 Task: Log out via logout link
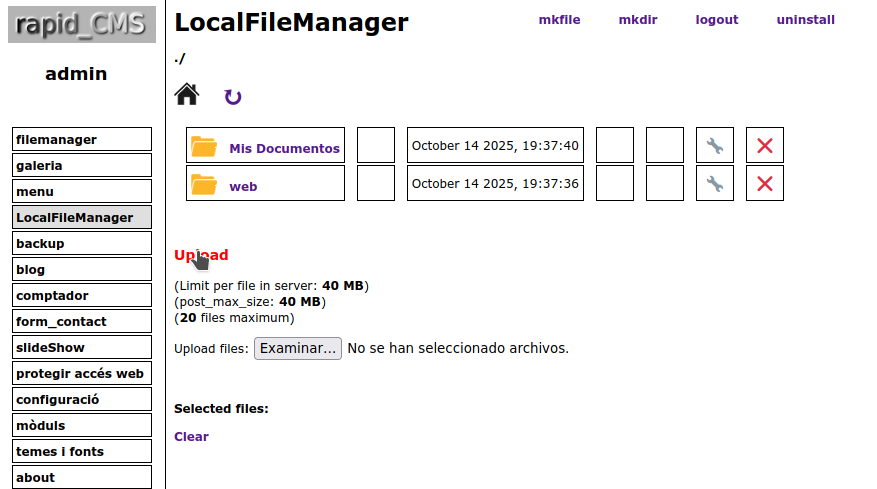(716, 20)
